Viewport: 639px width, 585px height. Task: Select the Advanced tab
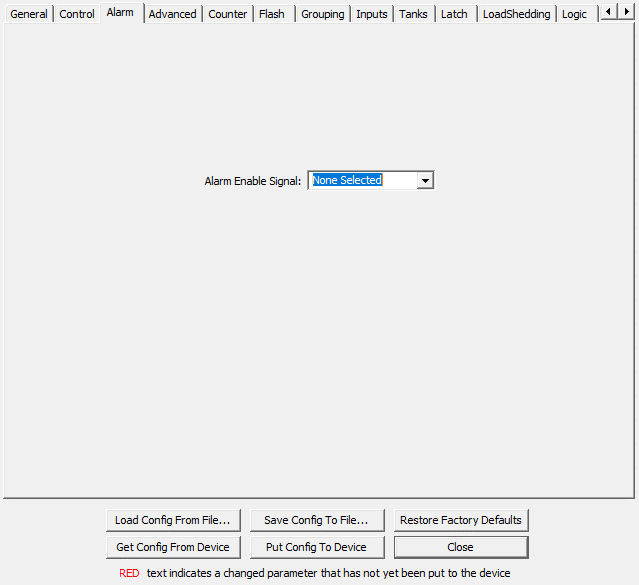[172, 14]
